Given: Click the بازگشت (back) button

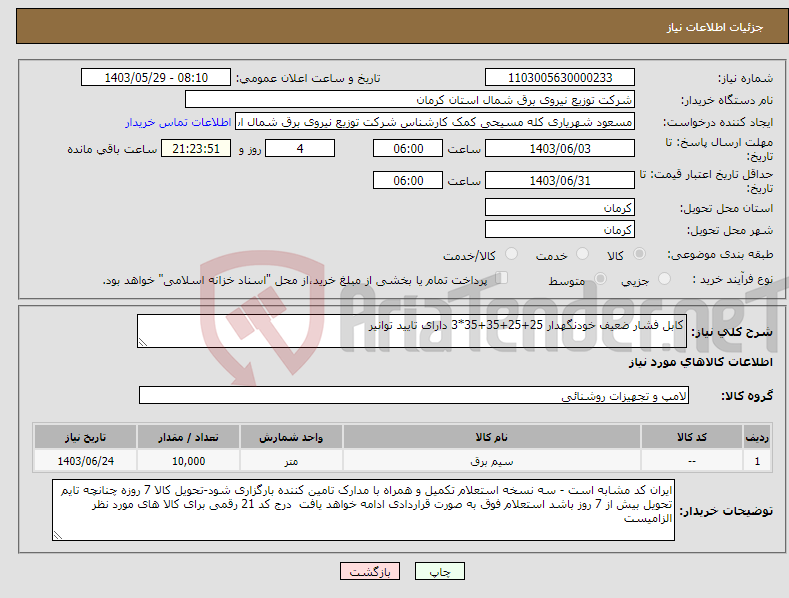Looking at the screenshot, I should click(370, 571).
